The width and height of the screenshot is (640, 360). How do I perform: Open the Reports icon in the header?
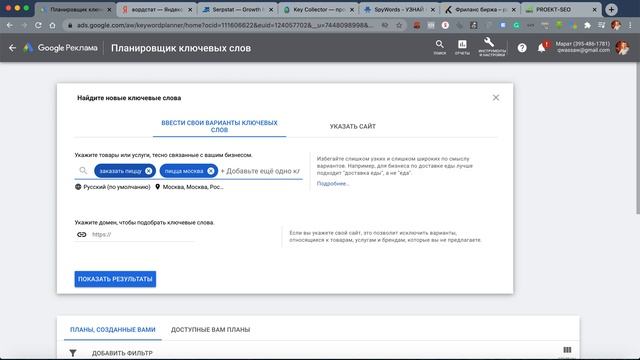[462, 44]
